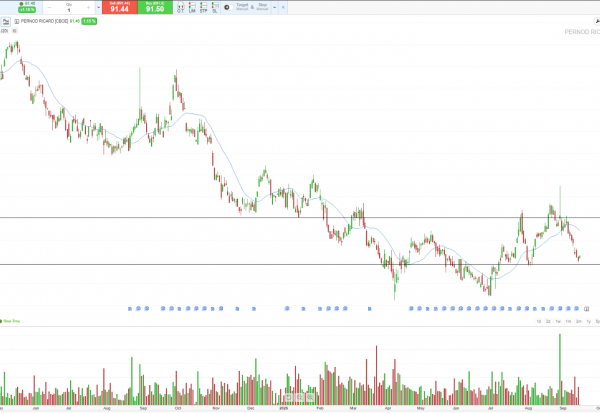Expand the order toolbar options arrow

276,8
